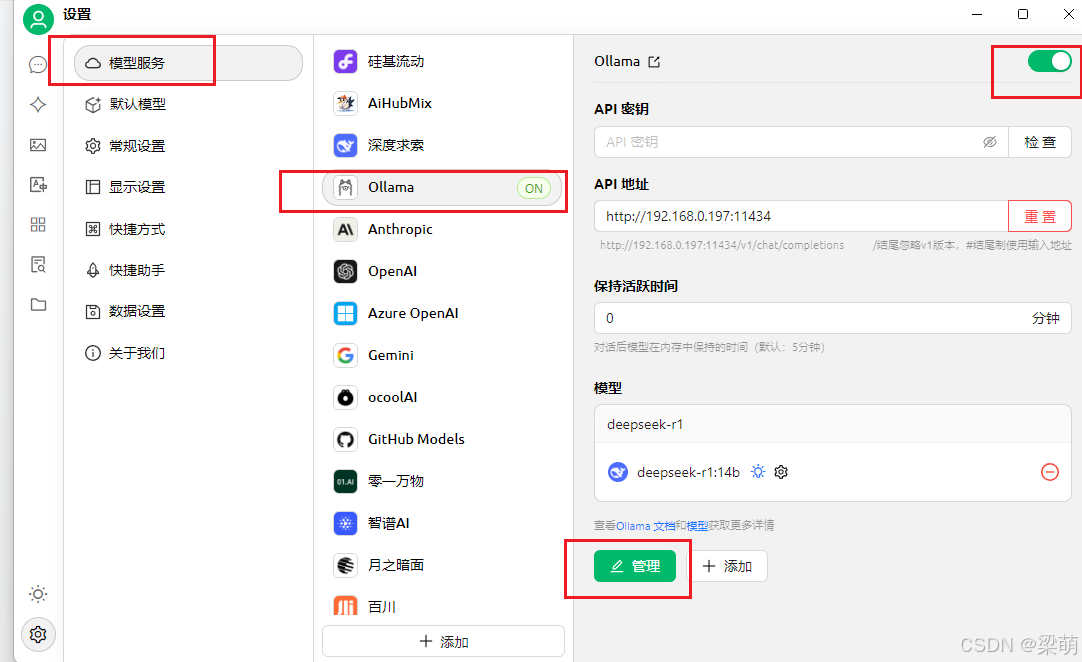Select the Ollama provider row
This screenshot has height=662, width=1082.
click(442, 188)
